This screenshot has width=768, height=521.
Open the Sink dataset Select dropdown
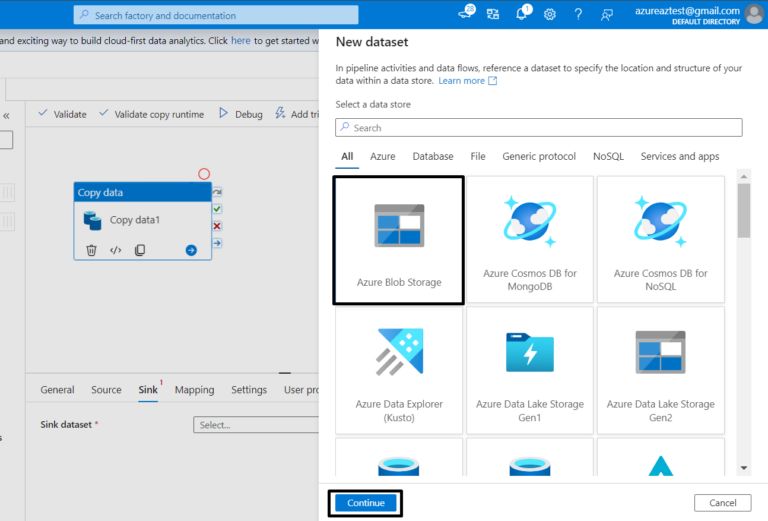click(256, 425)
